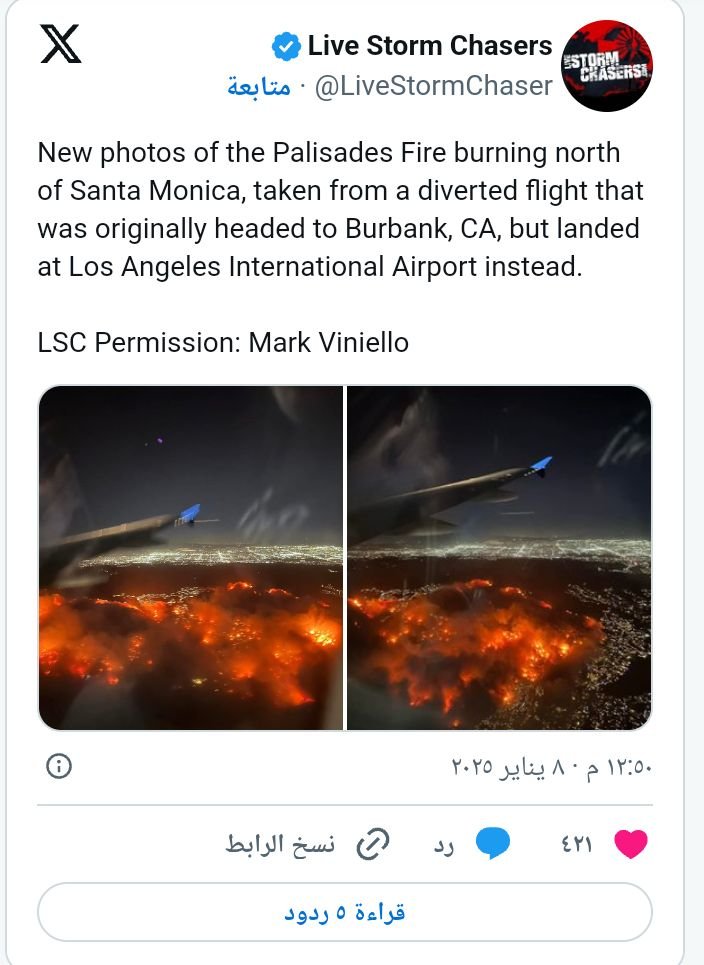The height and width of the screenshot is (965, 704).
Task: Click the رد reply label
Action: [x=445, y=845]
